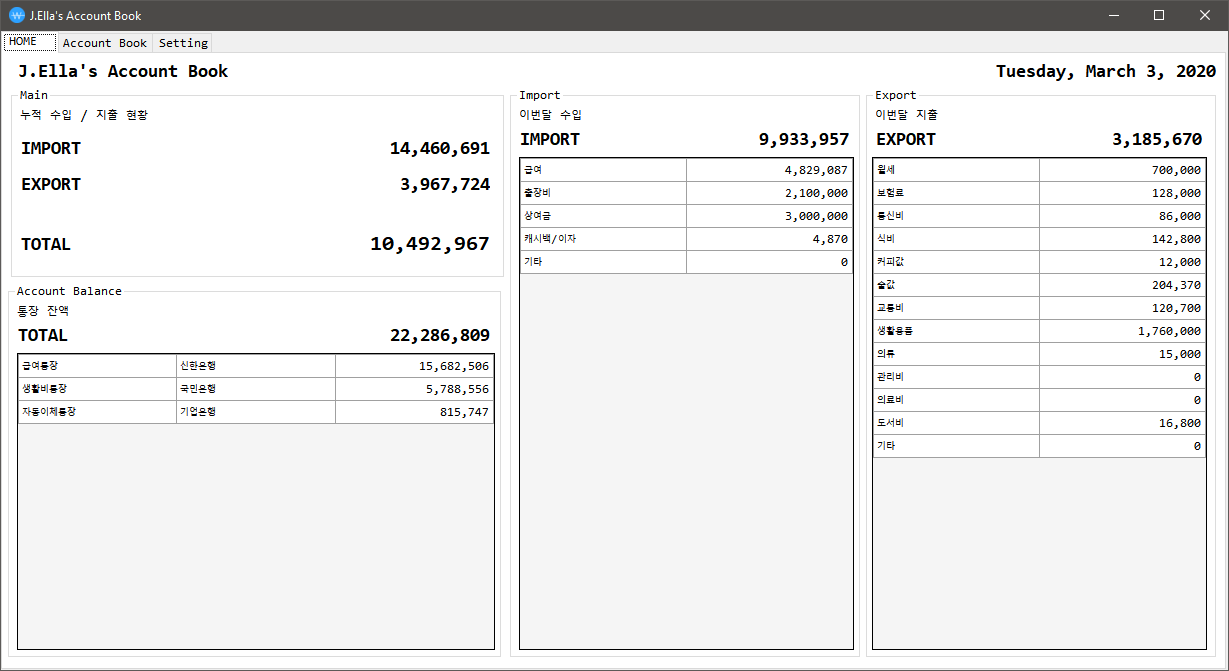Click the 누적 수입 / 지출 현황 label
This screenshot has height=671, width=1229.
[x=84, y=115]
